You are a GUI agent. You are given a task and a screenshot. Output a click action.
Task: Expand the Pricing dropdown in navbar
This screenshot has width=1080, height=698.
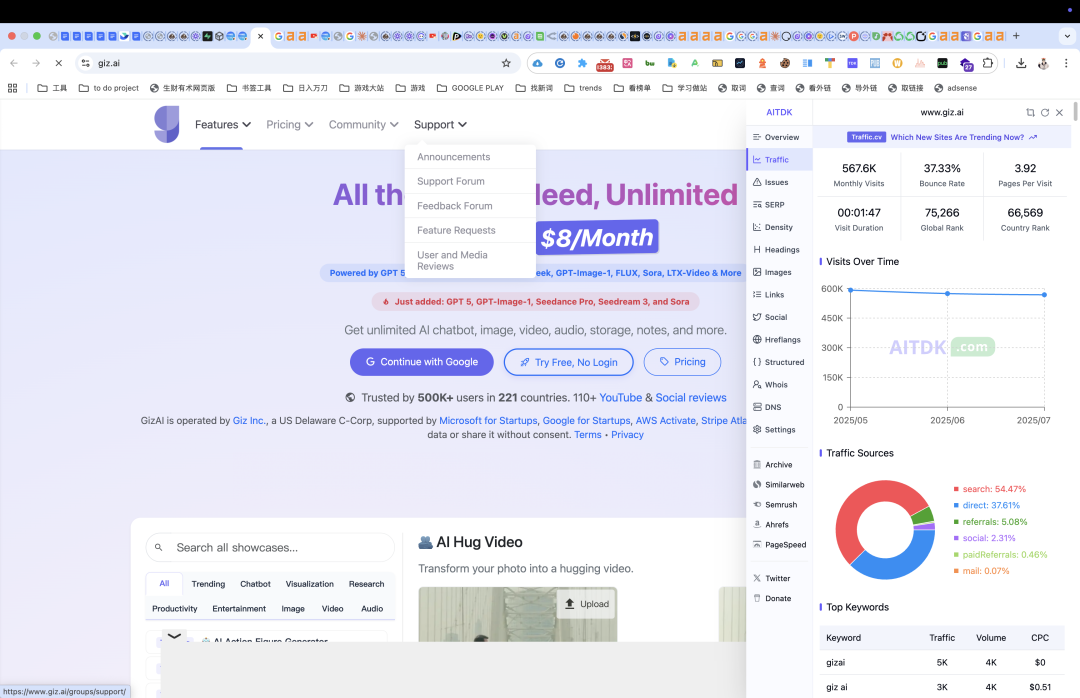point(289,125)
